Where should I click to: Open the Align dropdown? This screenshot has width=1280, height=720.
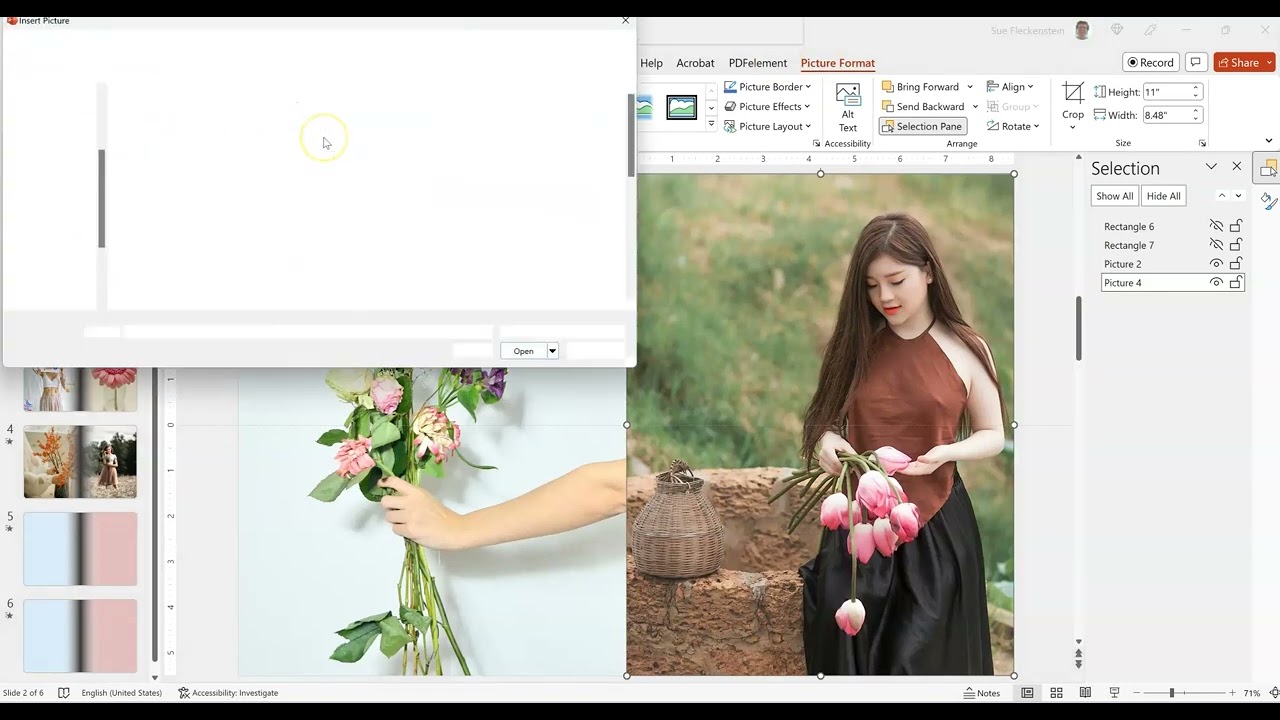coord(1012,87)
